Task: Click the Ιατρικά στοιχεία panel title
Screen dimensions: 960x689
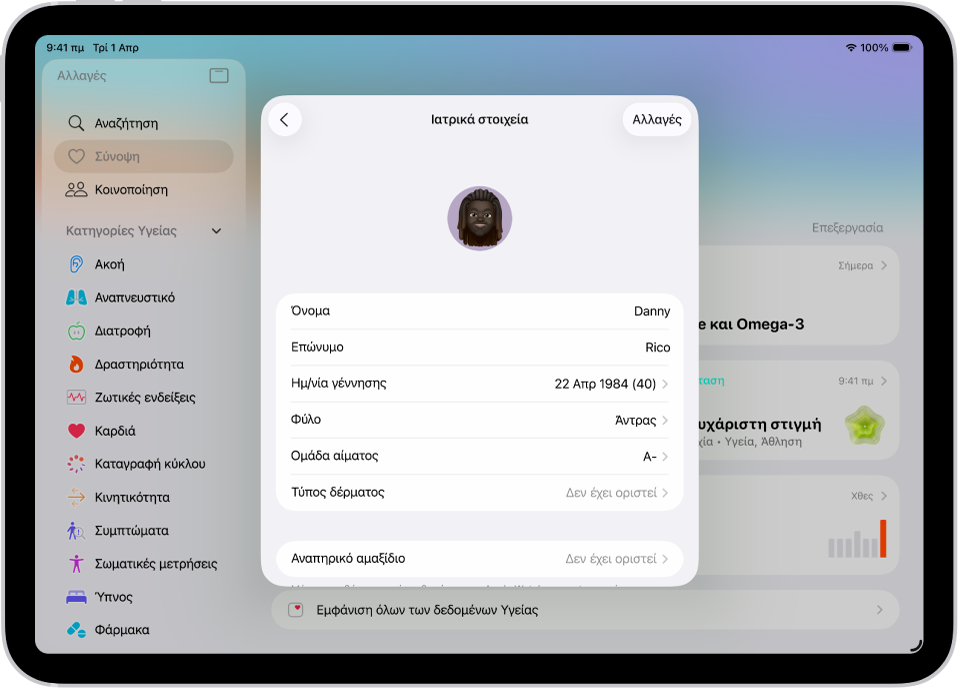Action: [x=479, y=119]
